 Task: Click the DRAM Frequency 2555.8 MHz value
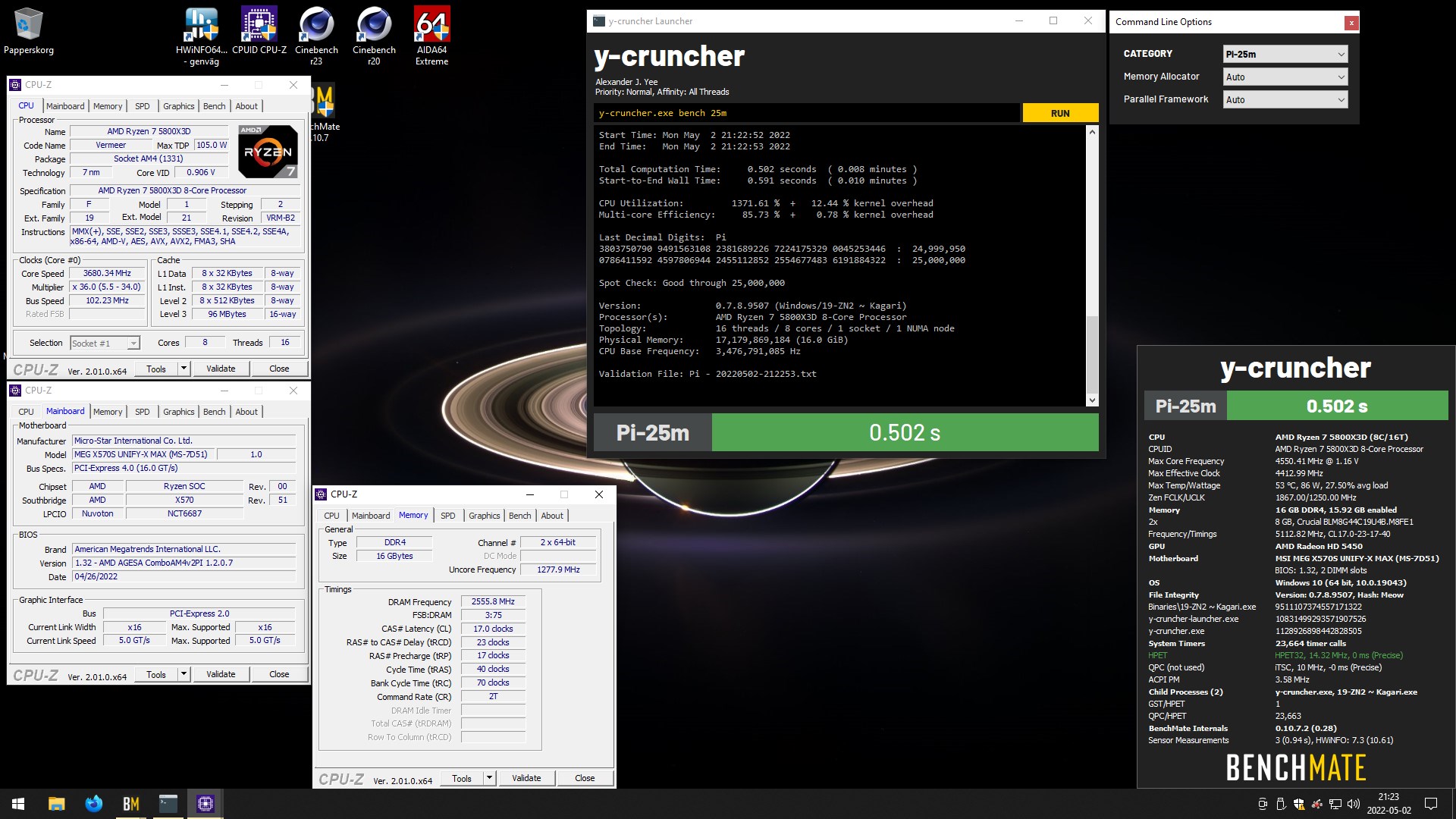(x=494, y=602)
